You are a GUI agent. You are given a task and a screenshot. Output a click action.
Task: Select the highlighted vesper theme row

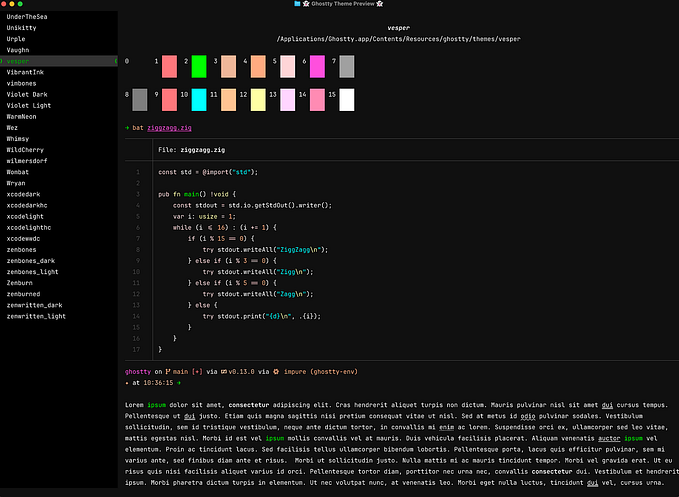click(59, 61)
